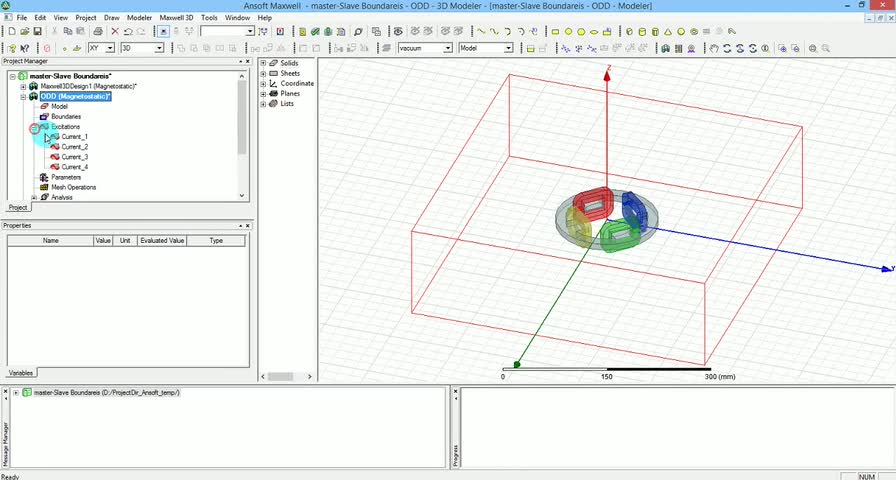Screen dimensions: 896x480
Task: Select the Draw box solid tool
Action: click(x=629, y=31)
